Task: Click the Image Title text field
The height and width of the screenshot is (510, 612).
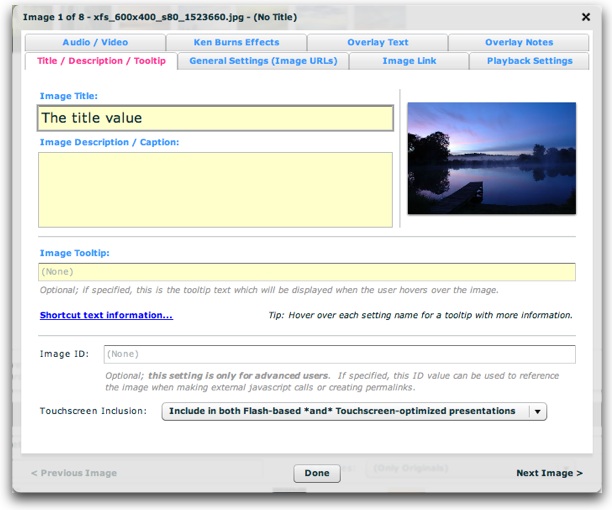Action: [215, 118]
